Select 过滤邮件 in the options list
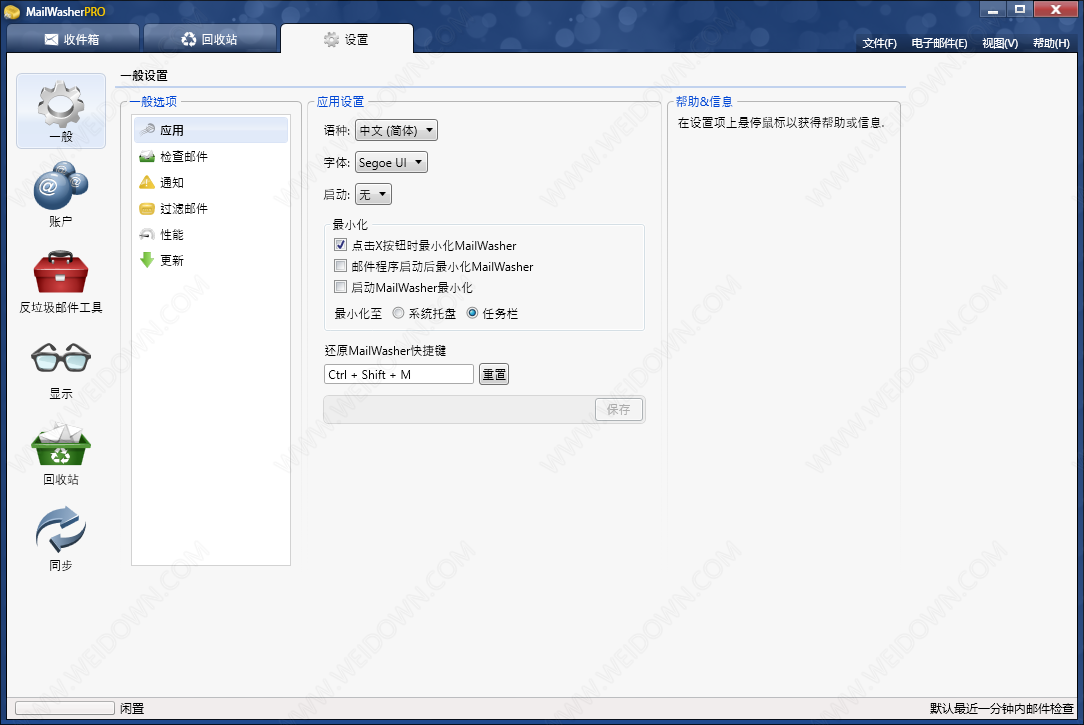Screen dimensions: 1084x725 (x=211, y=208)
